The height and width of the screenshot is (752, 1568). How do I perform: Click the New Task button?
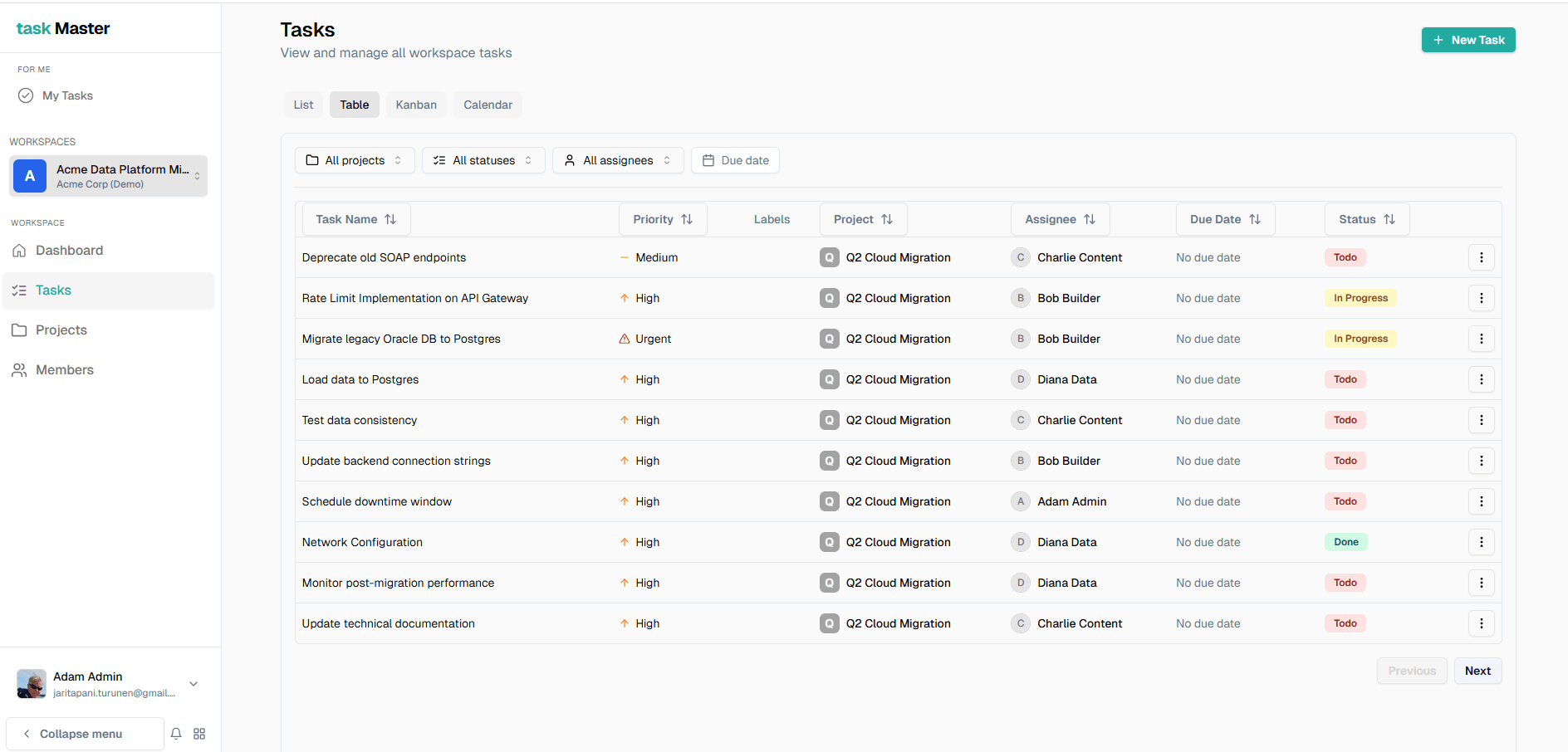[x=1468, y=39]
